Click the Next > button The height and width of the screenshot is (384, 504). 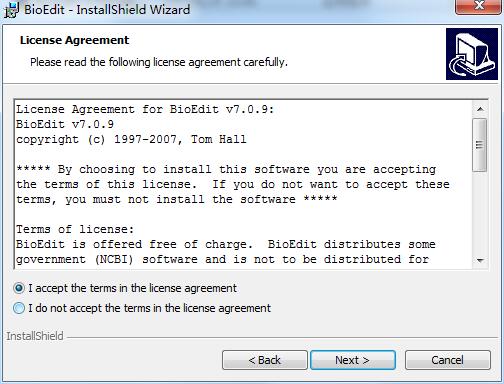point(353,360)
